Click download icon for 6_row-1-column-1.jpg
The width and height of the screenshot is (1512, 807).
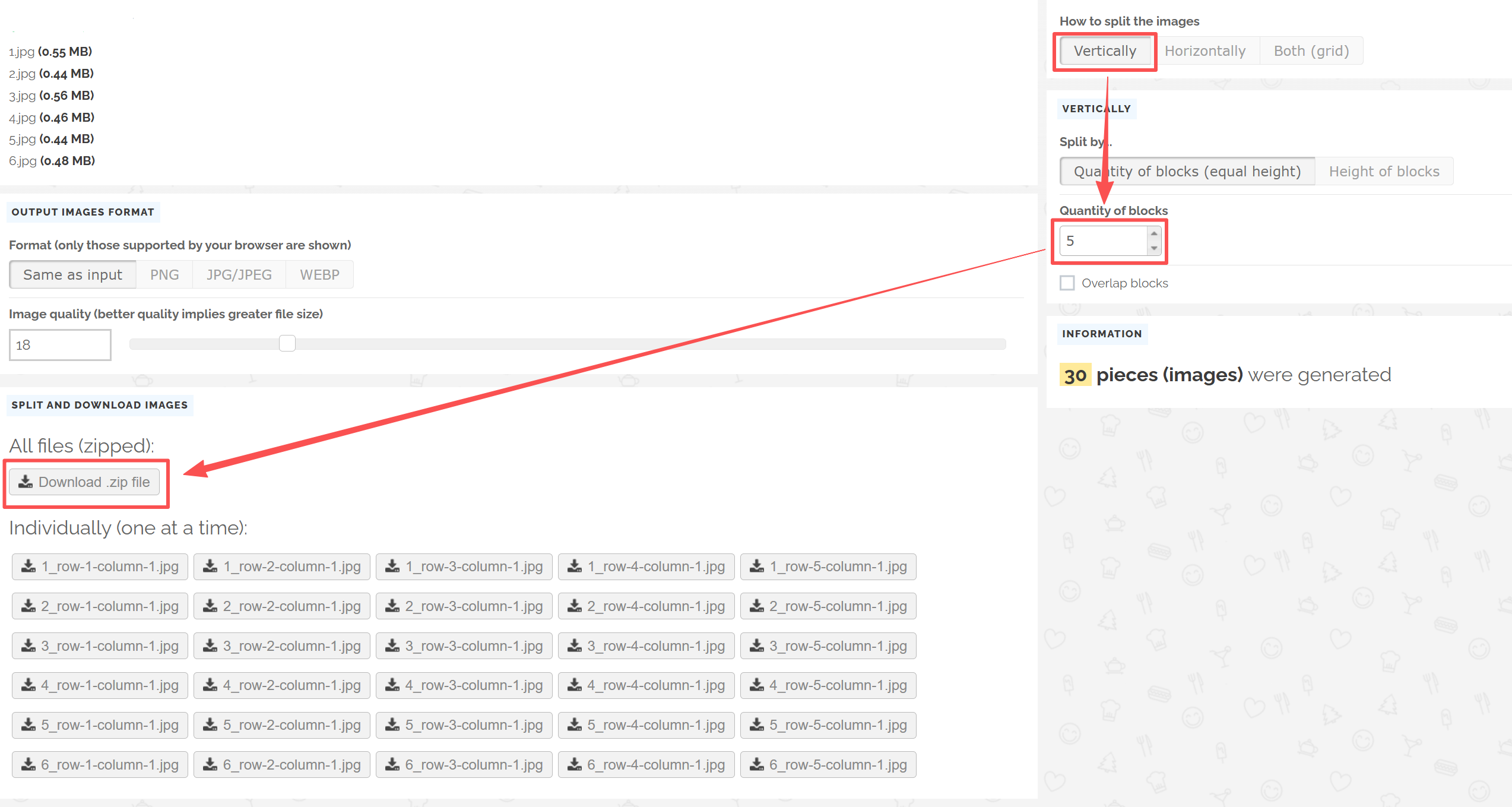coord(28,765)
